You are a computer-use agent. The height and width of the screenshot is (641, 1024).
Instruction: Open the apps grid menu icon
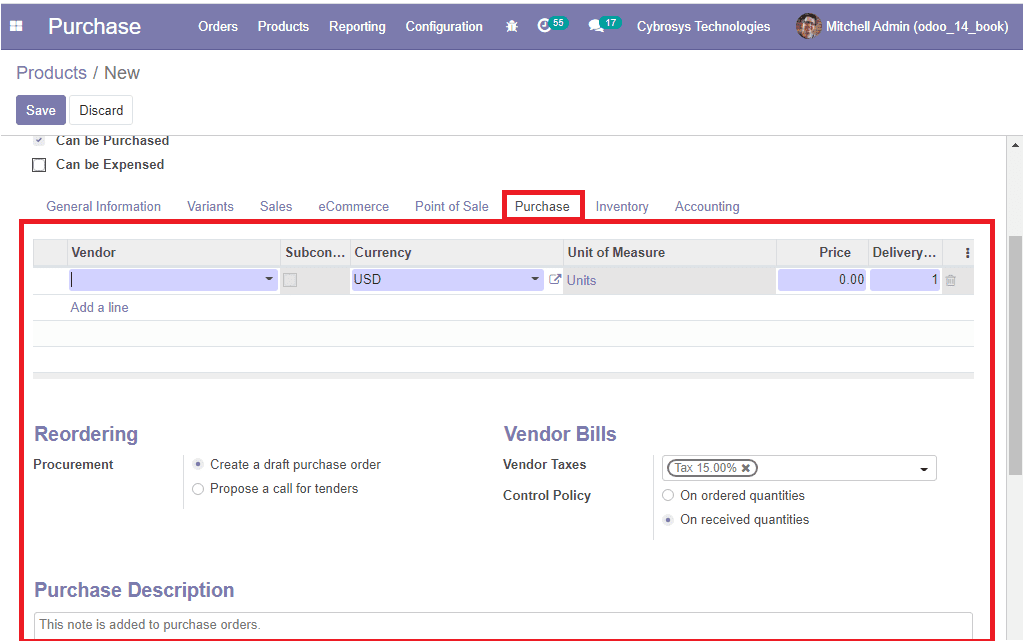(x=16, y=27)
